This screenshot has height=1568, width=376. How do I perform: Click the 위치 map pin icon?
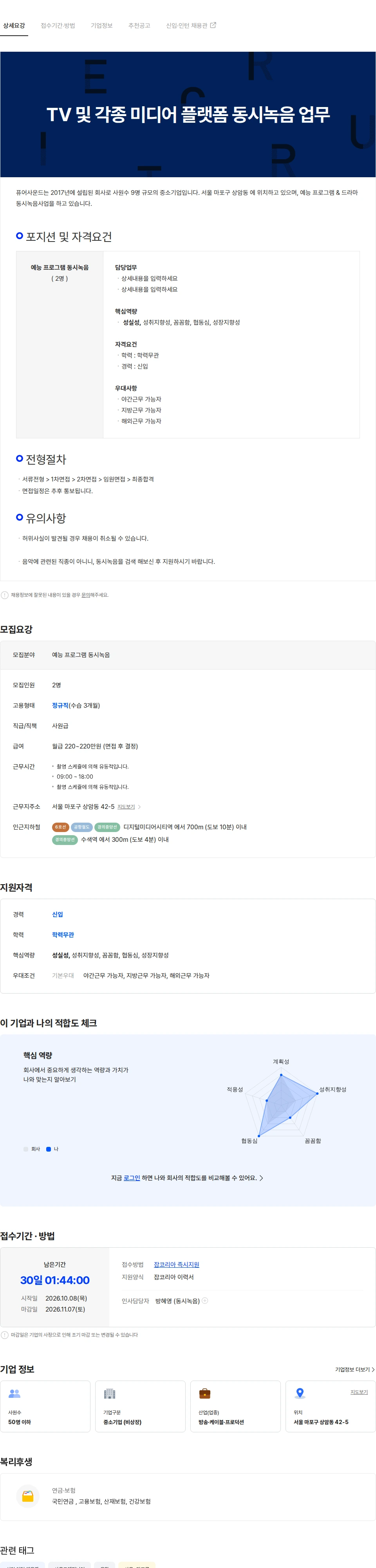(x=300, y=1393)
